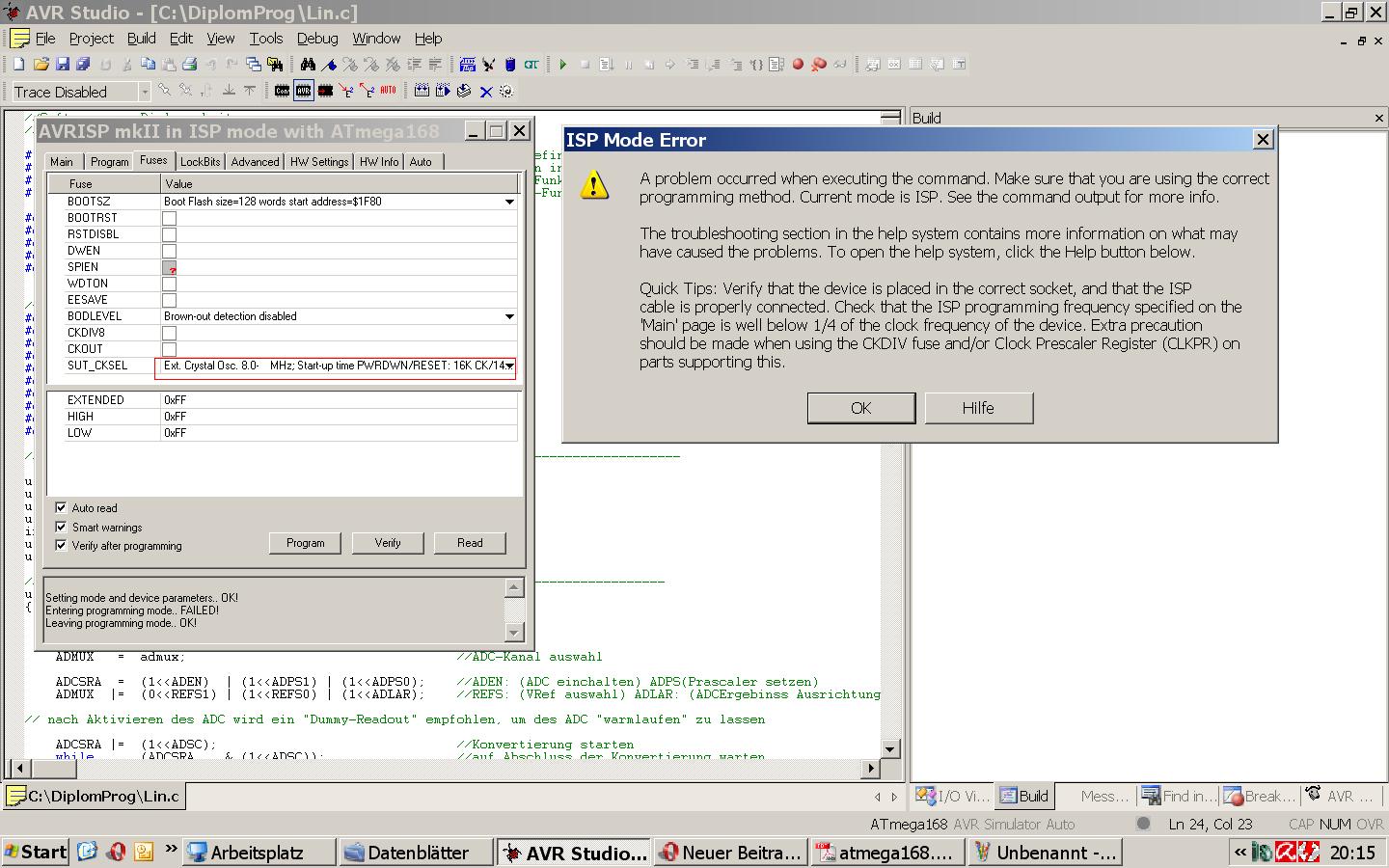Open the 'Trace Disabled' dropdown
Image resolution: width=1389 pixels, height=868 pixels.
tap(145, 92)
